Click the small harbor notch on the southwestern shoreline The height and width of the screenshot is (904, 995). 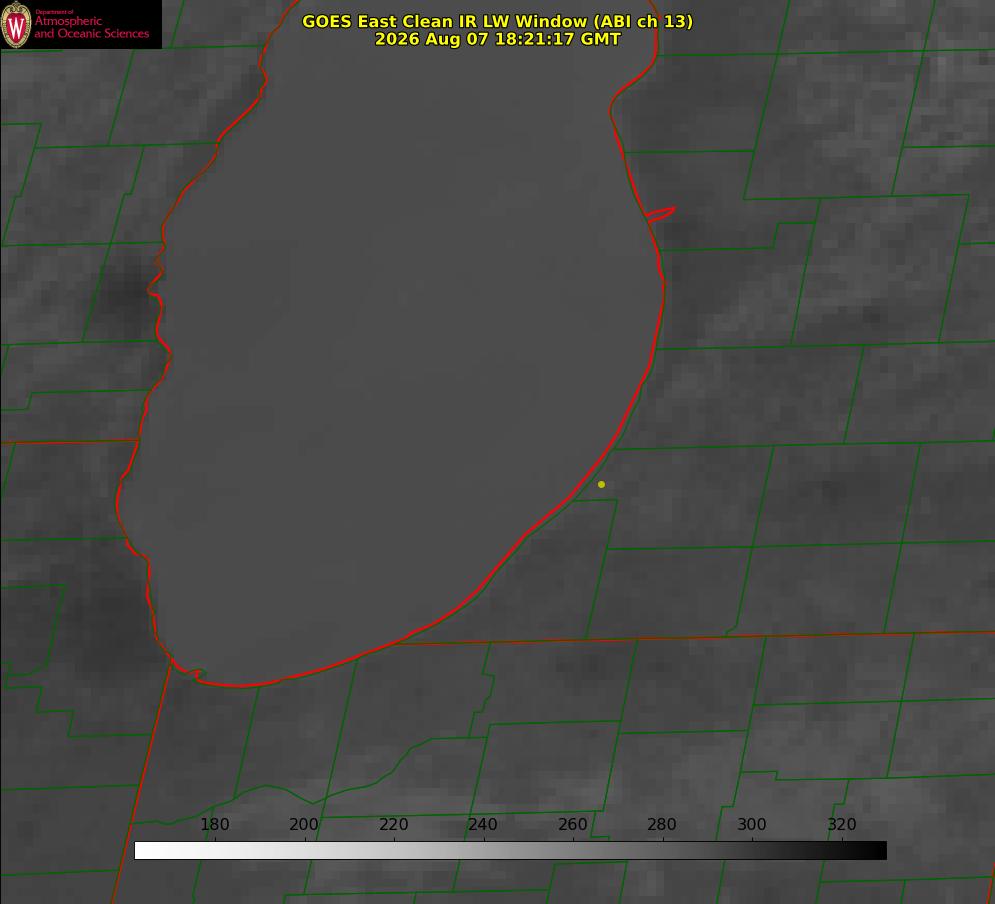[199, 672]
